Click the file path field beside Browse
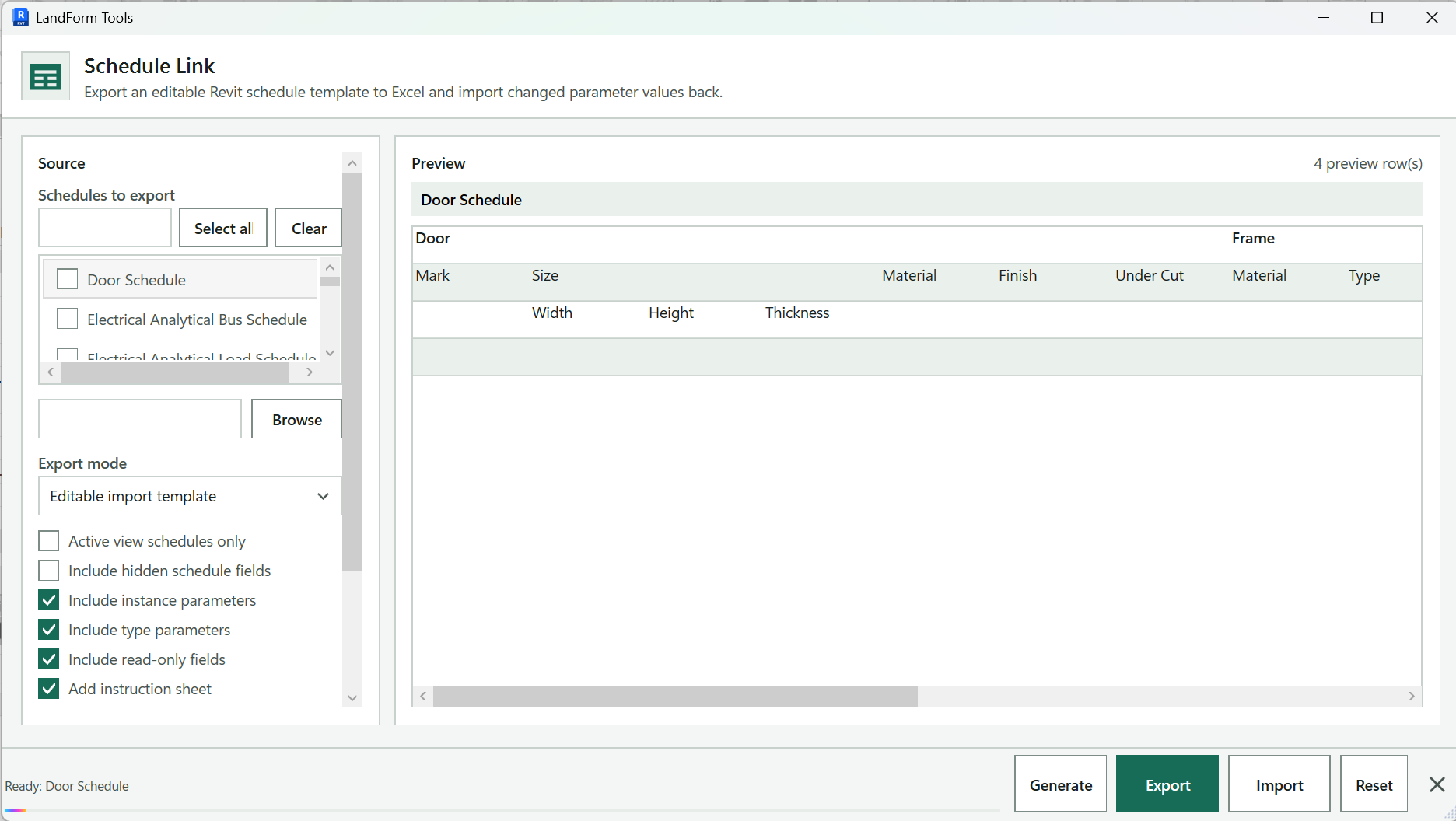Image resolution: width=1456 pixels, height=821 pixels. pyautogui.click(x=140, y=419)
